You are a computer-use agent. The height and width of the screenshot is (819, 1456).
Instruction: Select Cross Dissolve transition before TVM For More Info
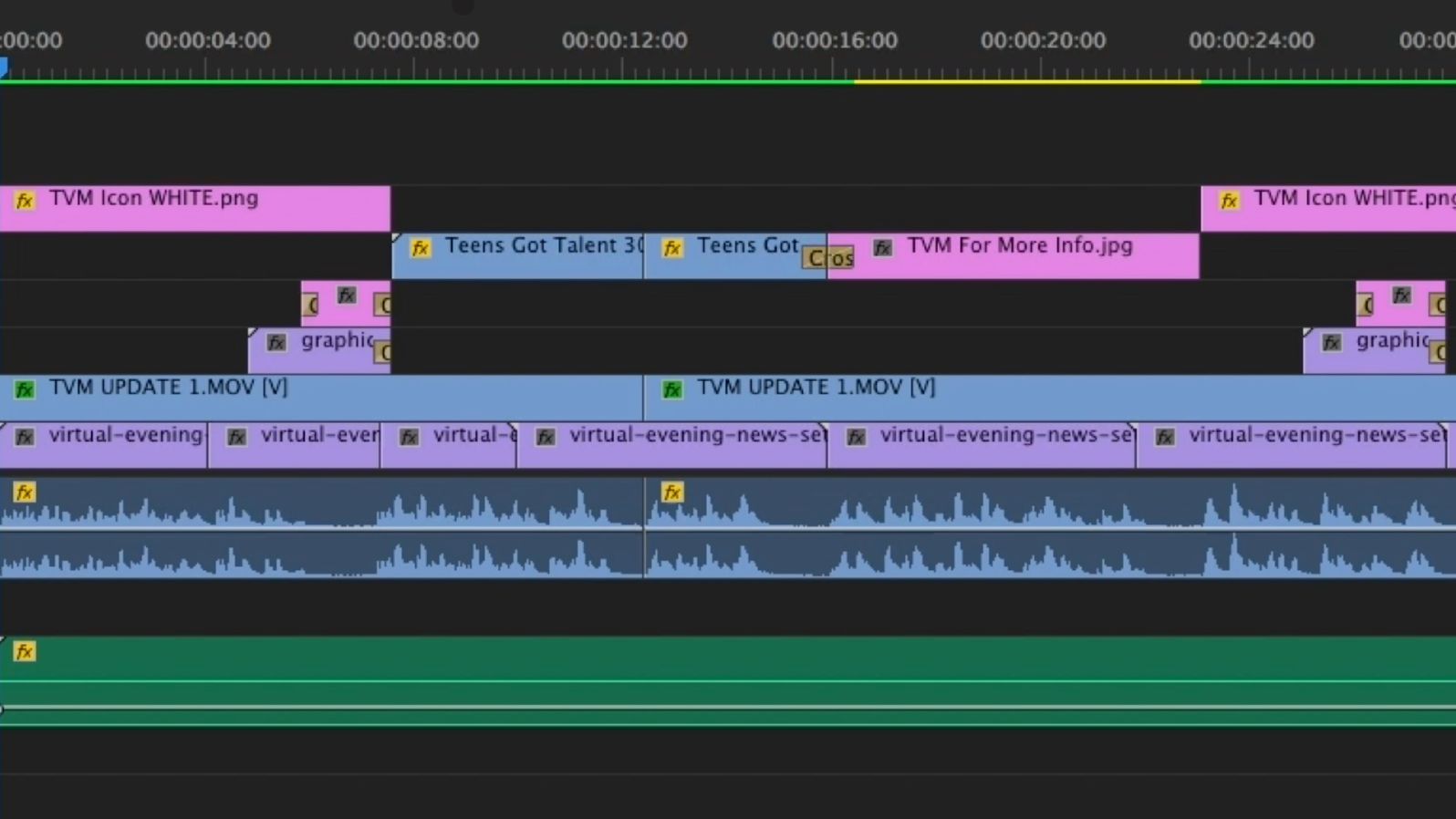click(x=828, y=258)
